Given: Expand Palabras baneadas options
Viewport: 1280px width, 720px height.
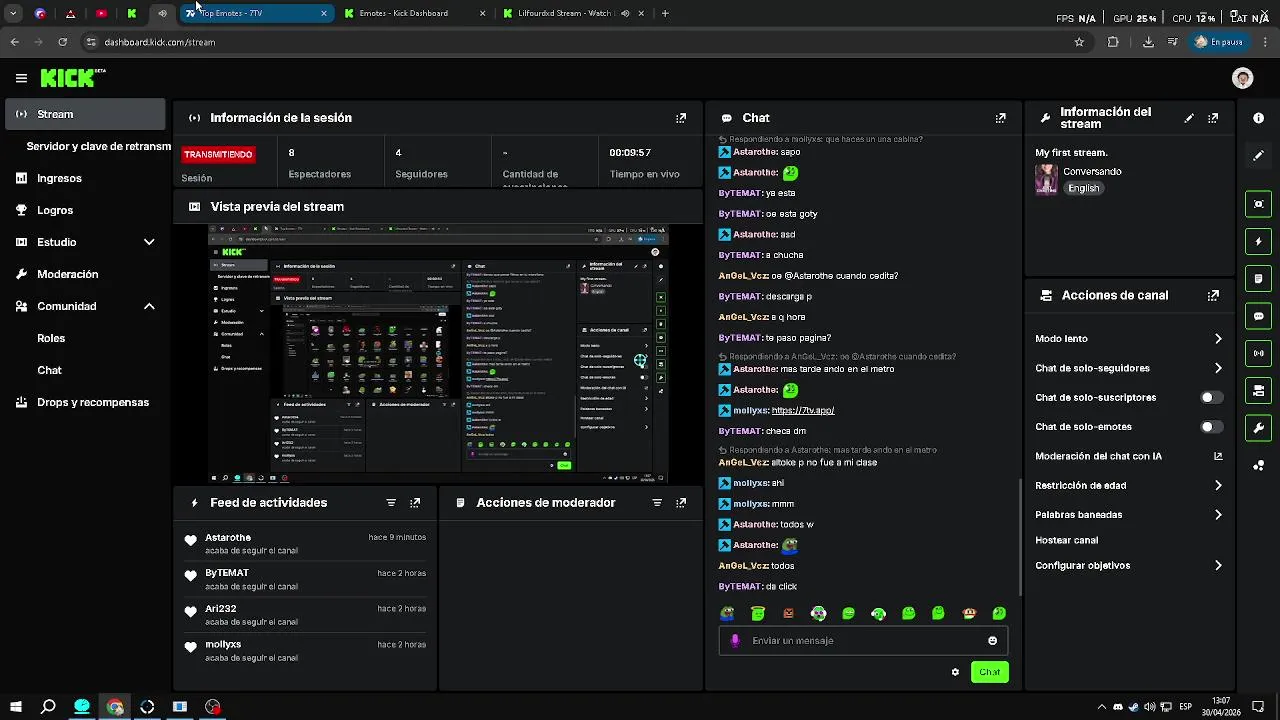Looking at the screenshot, I should [1218, 515].
